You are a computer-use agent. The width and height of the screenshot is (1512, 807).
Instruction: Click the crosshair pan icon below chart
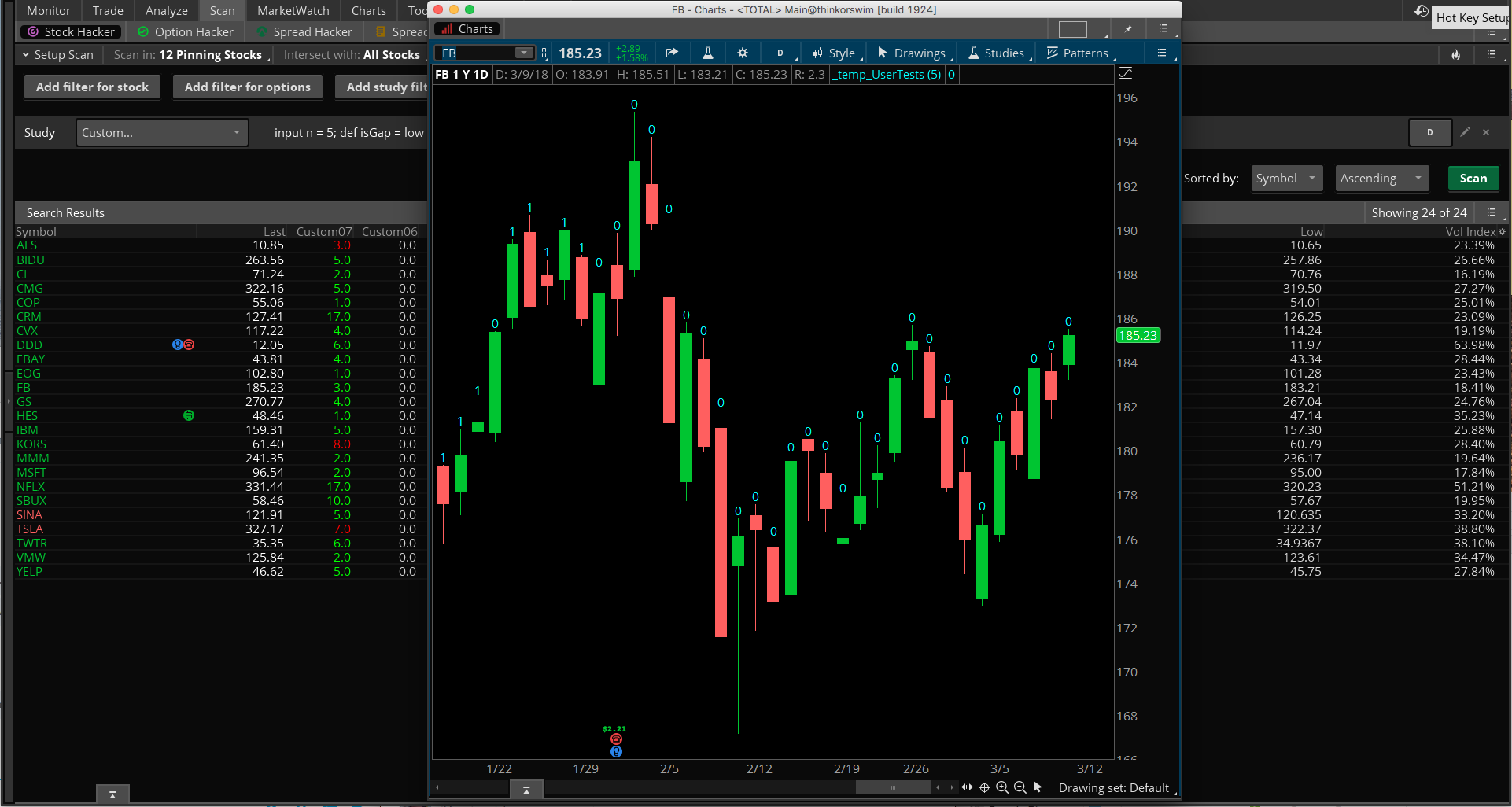[984, 787]
